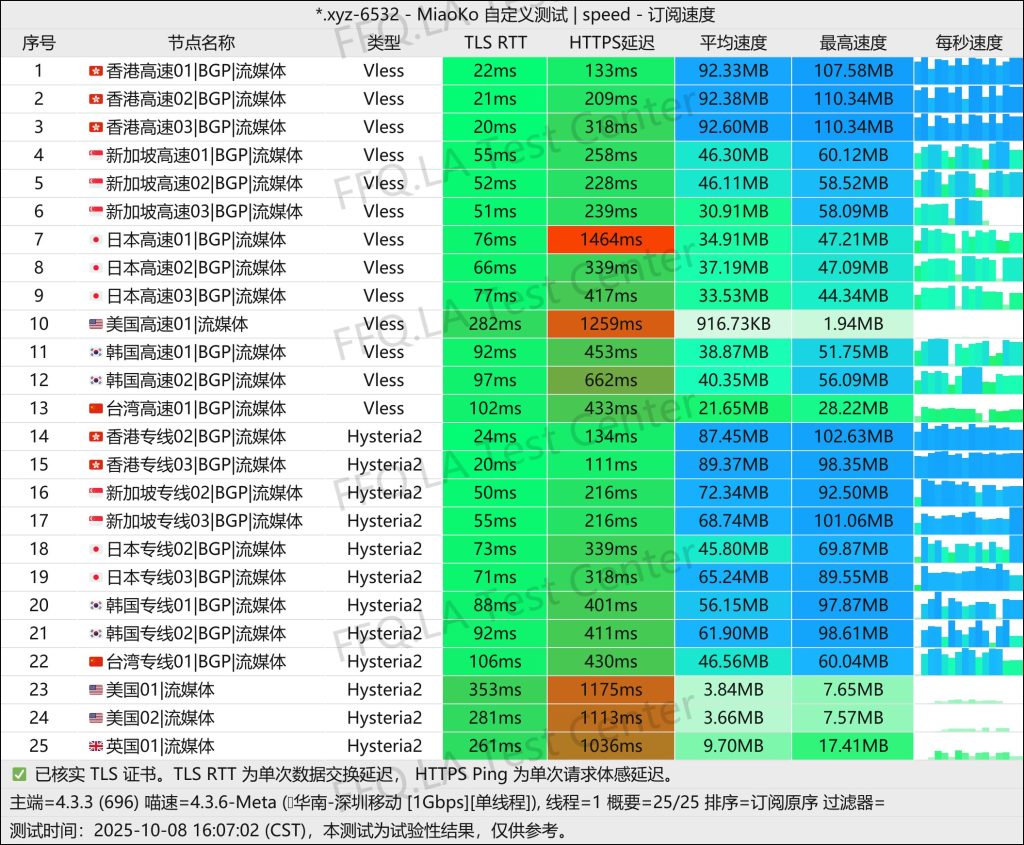The image size is (1024, 845).
Task: Click the 916.73KB average speed cell
Action: tap(733, 324)
